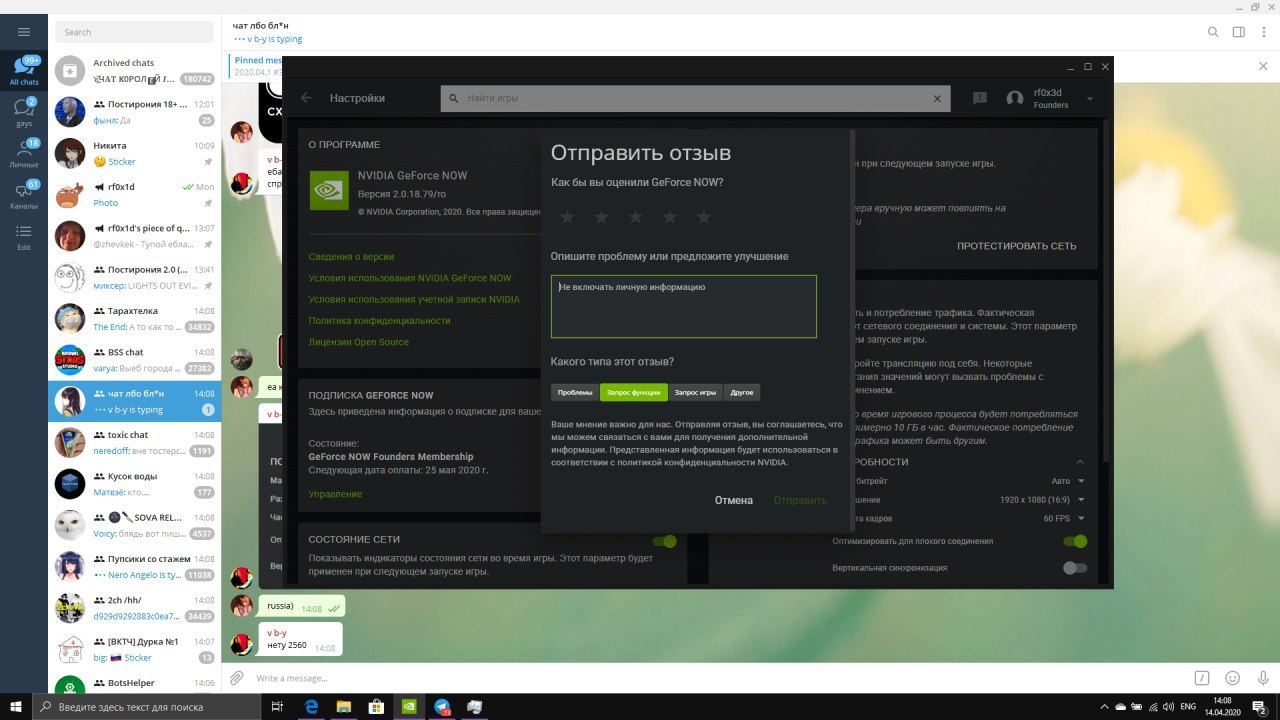Open Task View on taskbar
Image resolution: width=1280 pixels, height=720 pixels.
pos(277,707)
